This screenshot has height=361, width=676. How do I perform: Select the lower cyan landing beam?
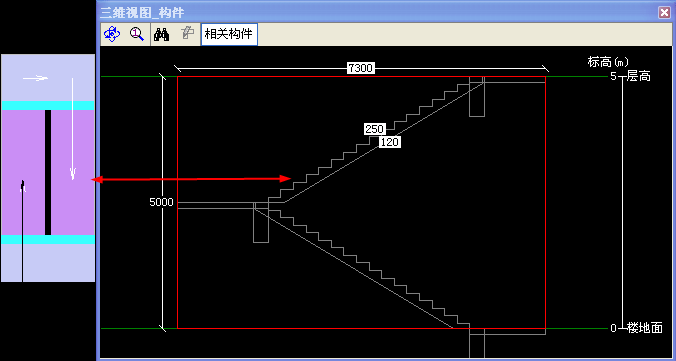pos(48,239)
